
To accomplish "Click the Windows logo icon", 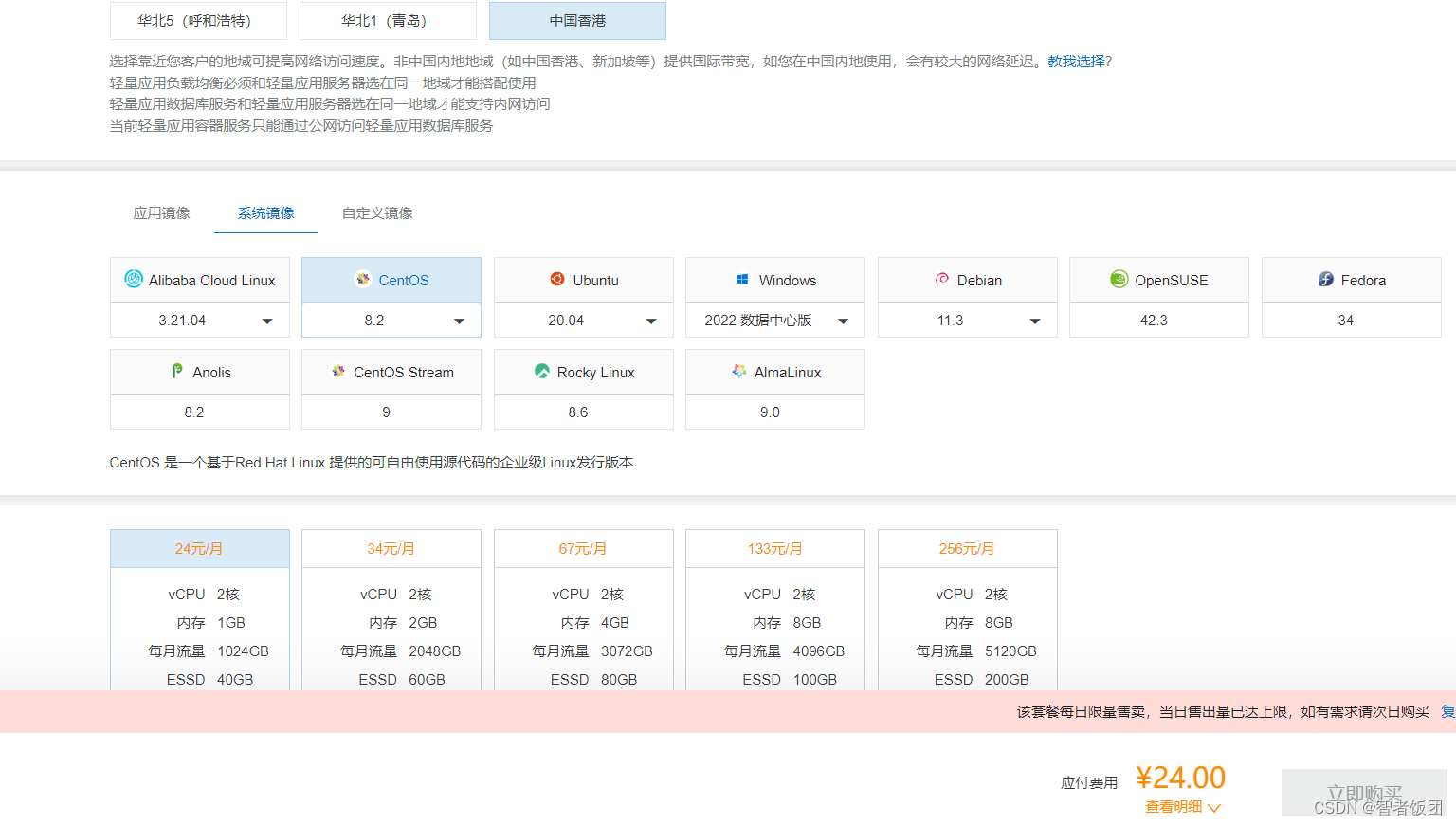I will click(742, 280).
